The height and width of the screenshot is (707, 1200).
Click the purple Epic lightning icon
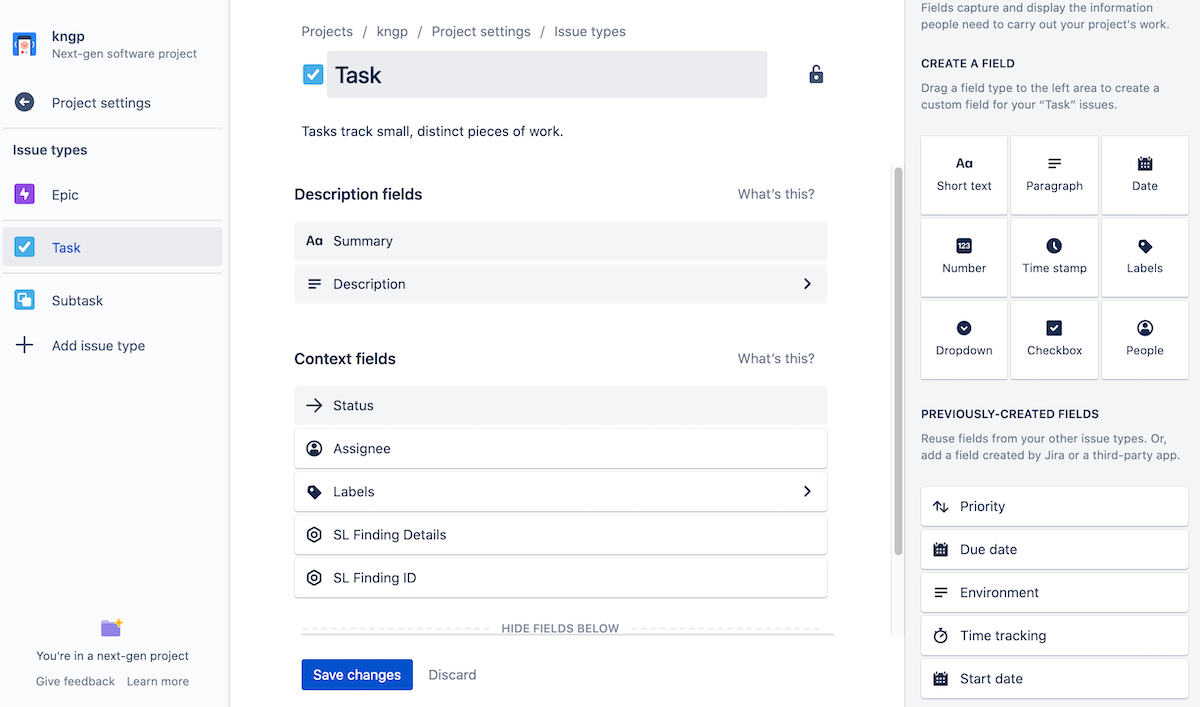click(x=24, y=195)
